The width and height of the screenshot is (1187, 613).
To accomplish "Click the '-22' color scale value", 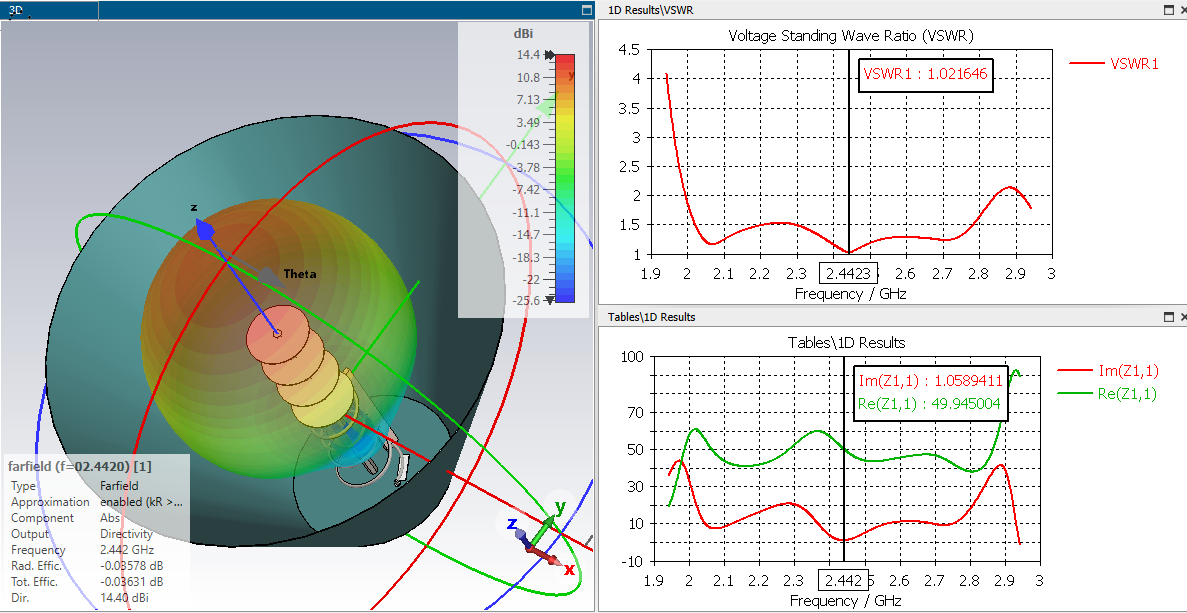I will pos(531,279).
